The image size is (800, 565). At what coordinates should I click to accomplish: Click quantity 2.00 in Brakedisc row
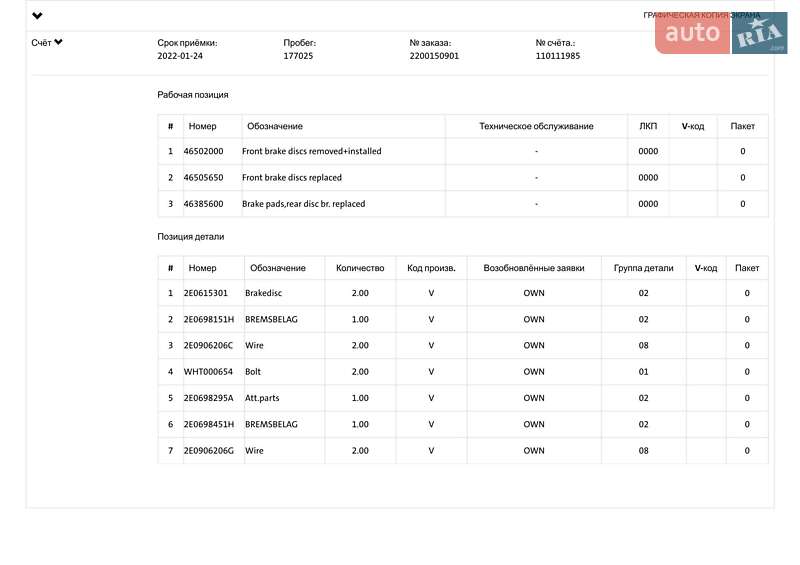pyautogui.click(x=360, y=293)
